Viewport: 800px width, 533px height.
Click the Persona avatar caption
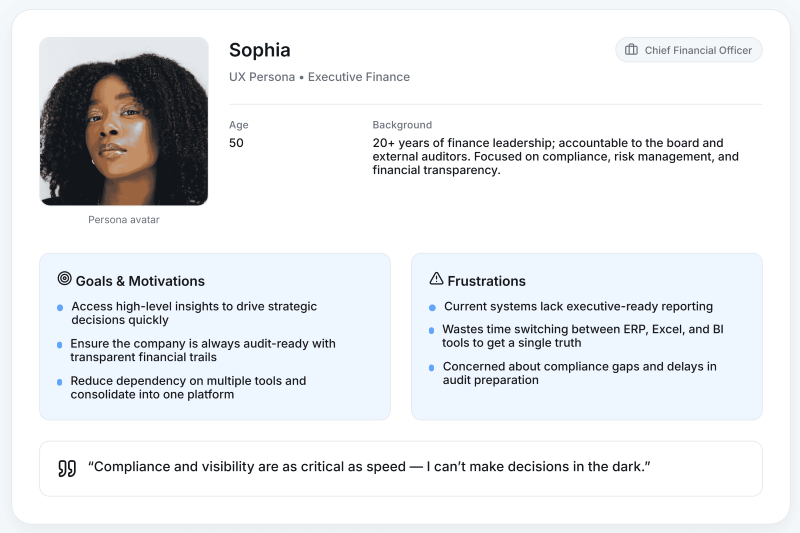(x=124, y=220)
